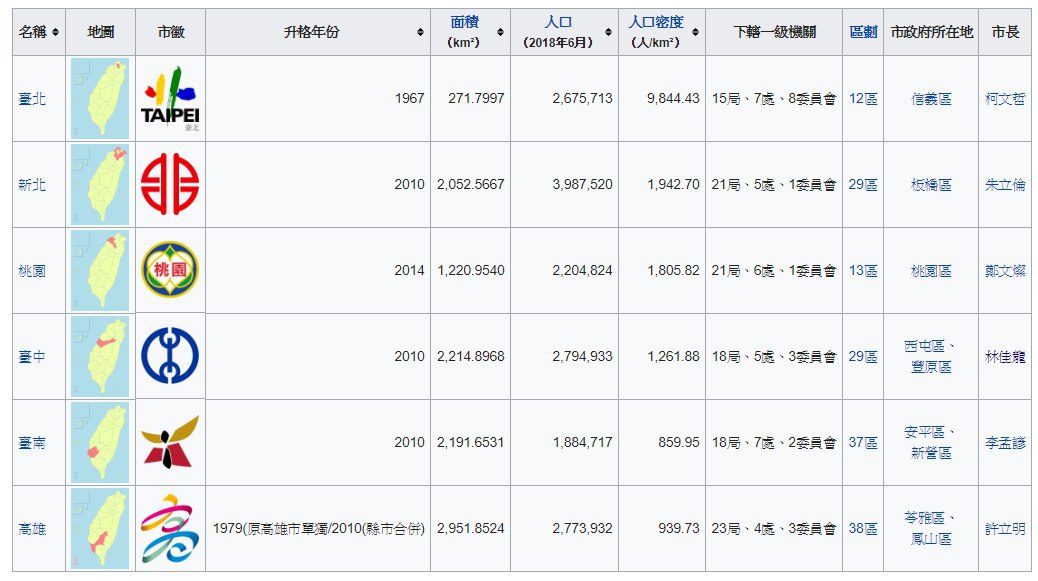This screenshot has height=581, width=1038.
Task: Open the New Taipei red emblem image
Action: click(170, 184)
